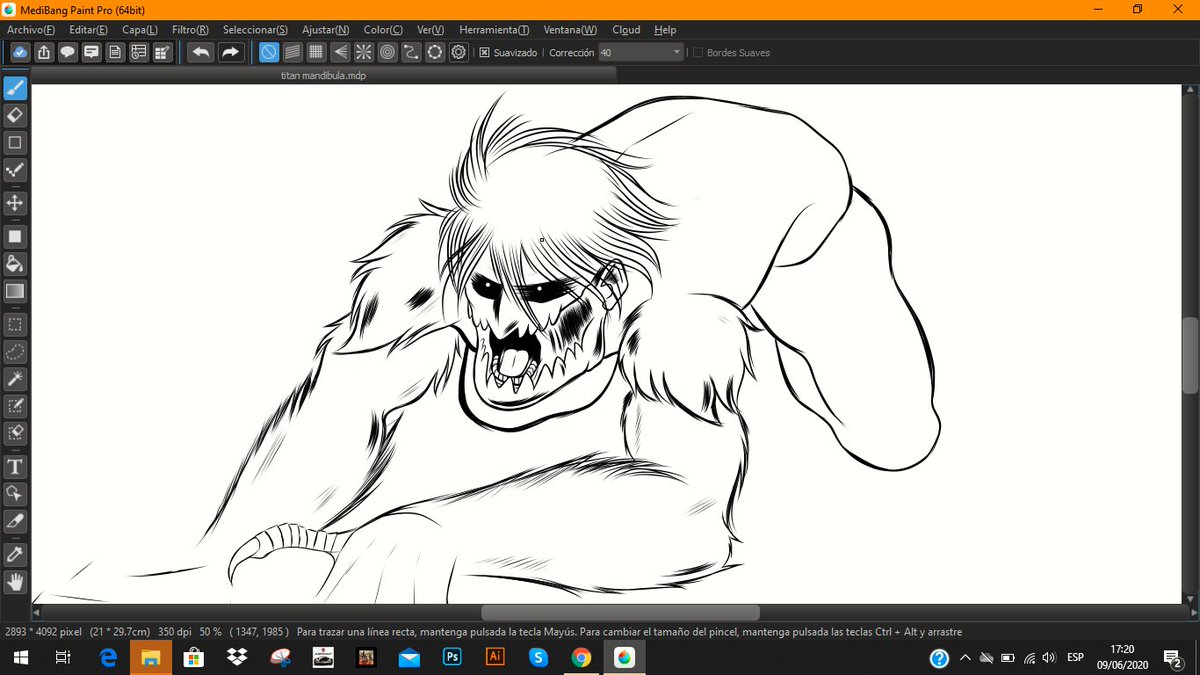Toggle the Suavizado checkbox
The width and height of the screenshot is (1200, 675).
click(484, 53)
